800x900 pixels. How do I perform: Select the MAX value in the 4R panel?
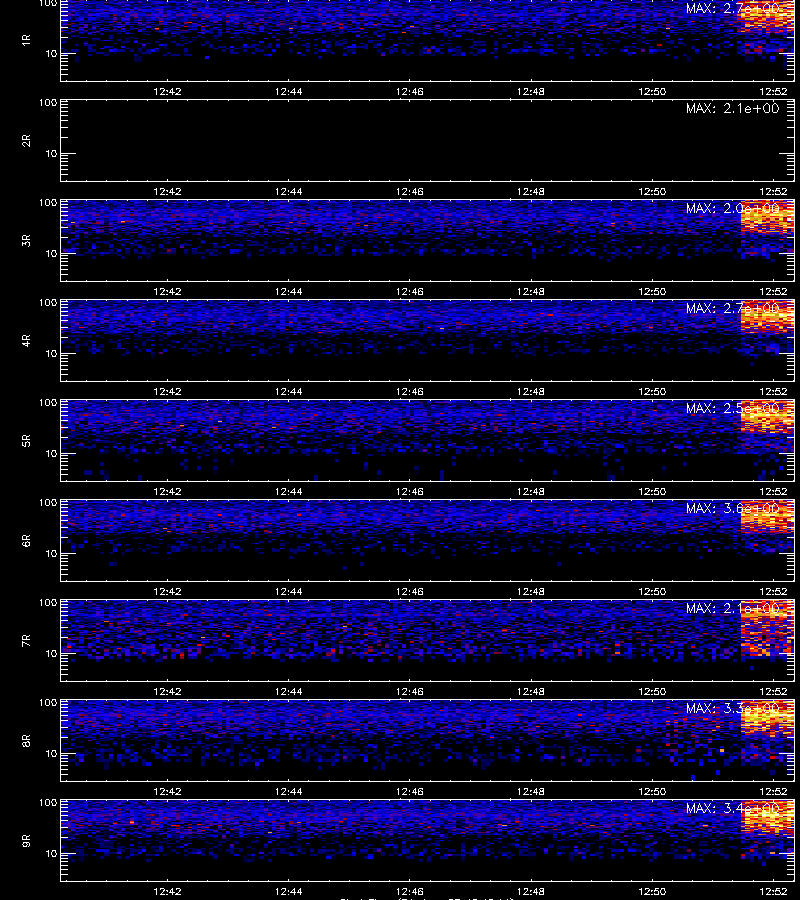(x=733, y=308)
